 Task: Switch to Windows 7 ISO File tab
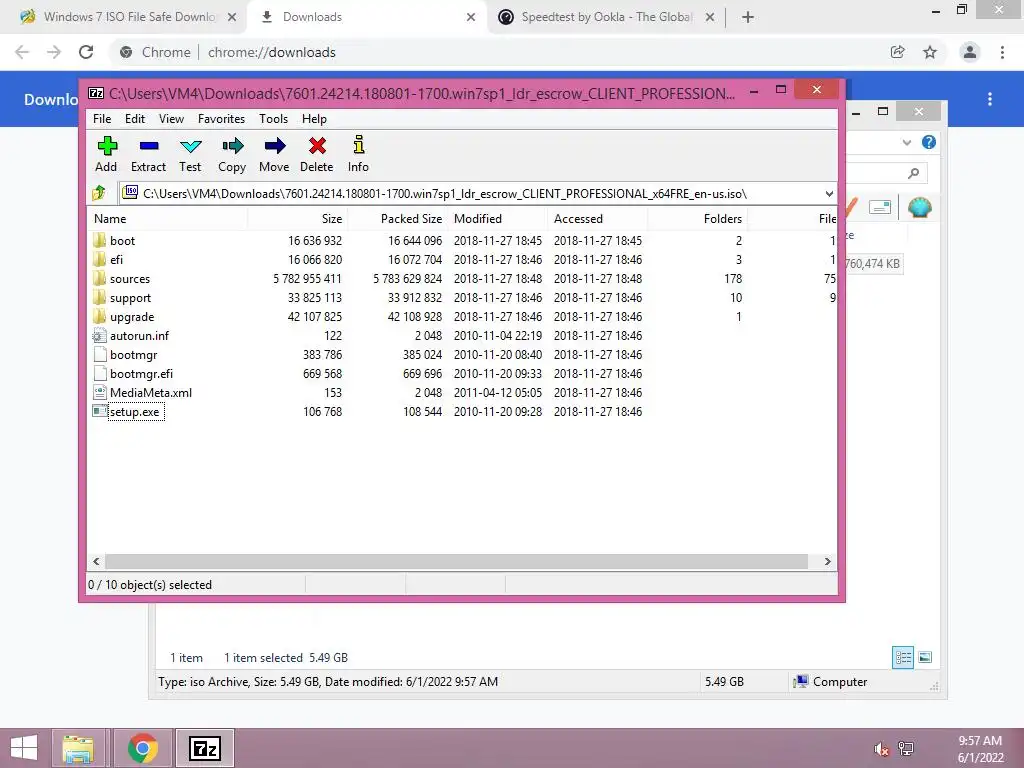coord(122,17)
